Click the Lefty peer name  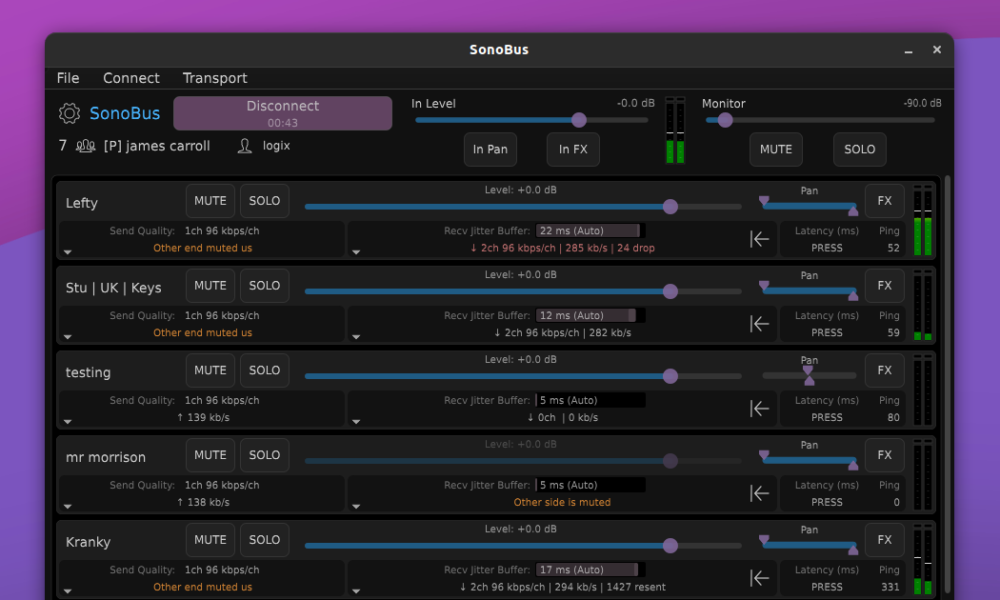(82, 203)
